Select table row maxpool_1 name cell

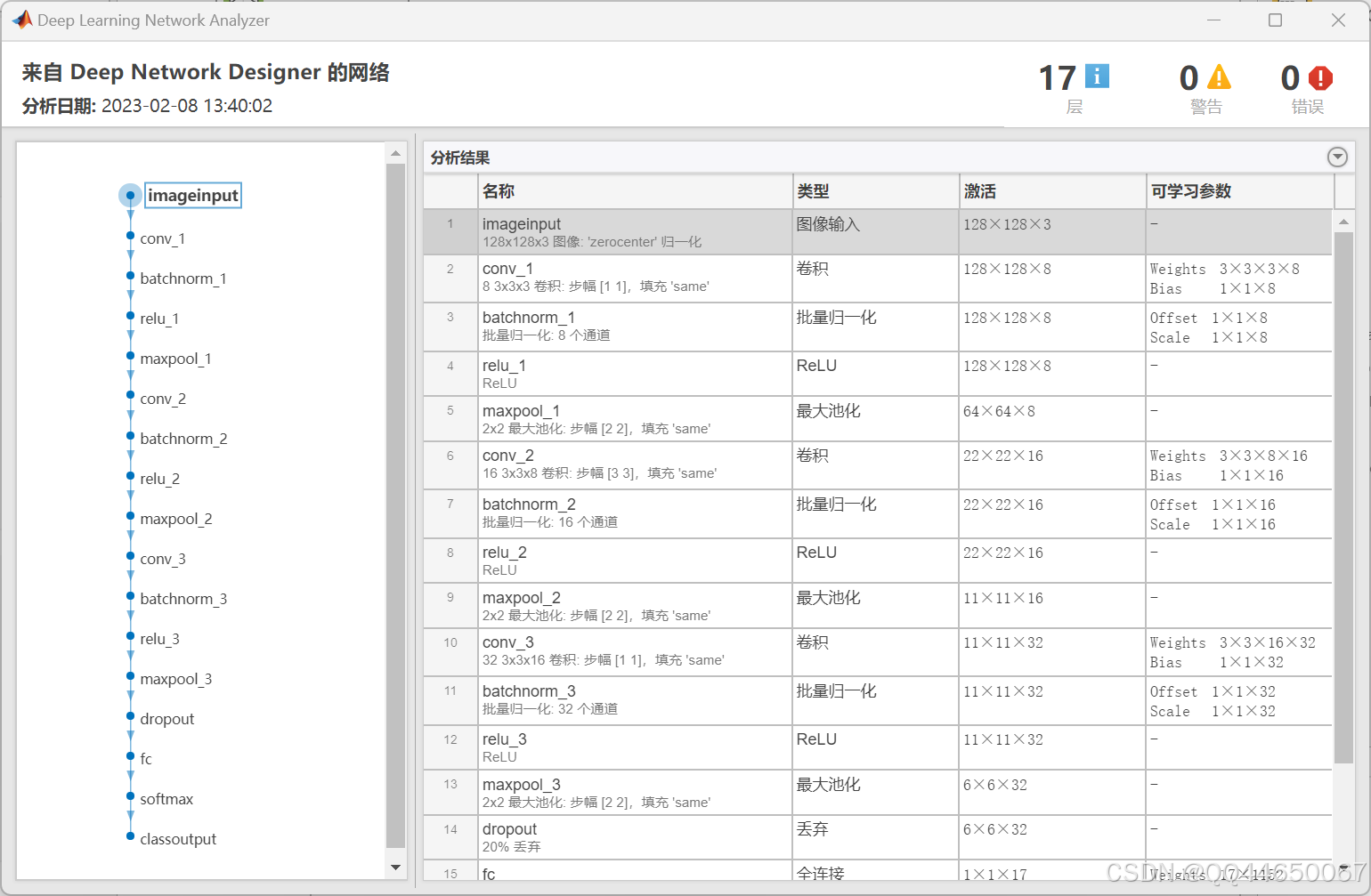click(635, 419)
